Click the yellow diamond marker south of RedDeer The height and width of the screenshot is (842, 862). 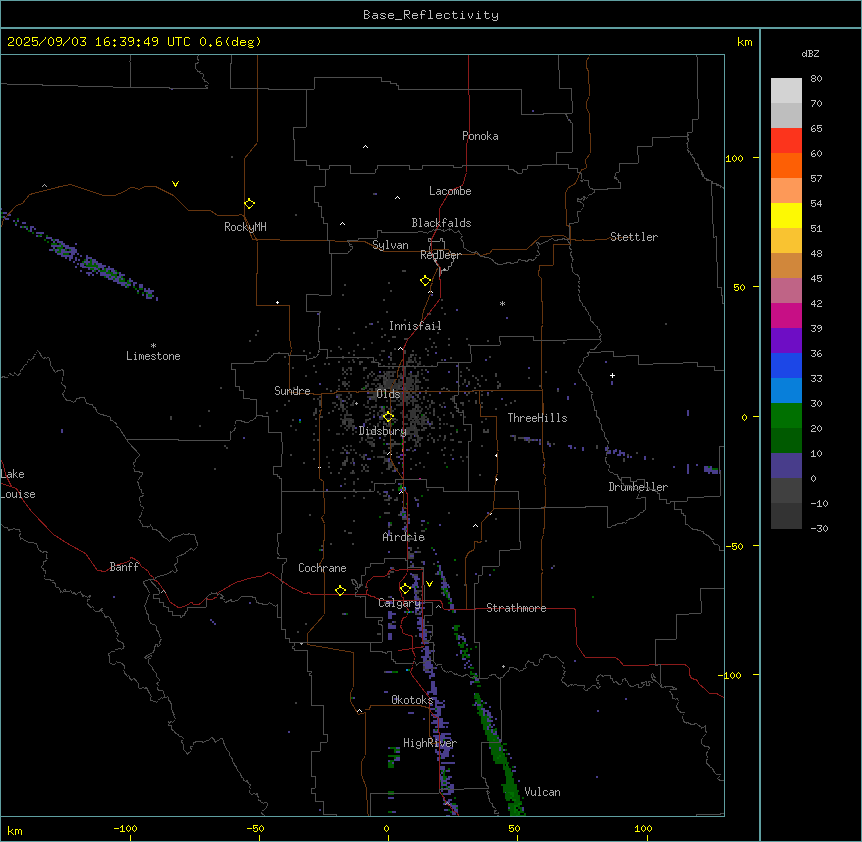426,281
